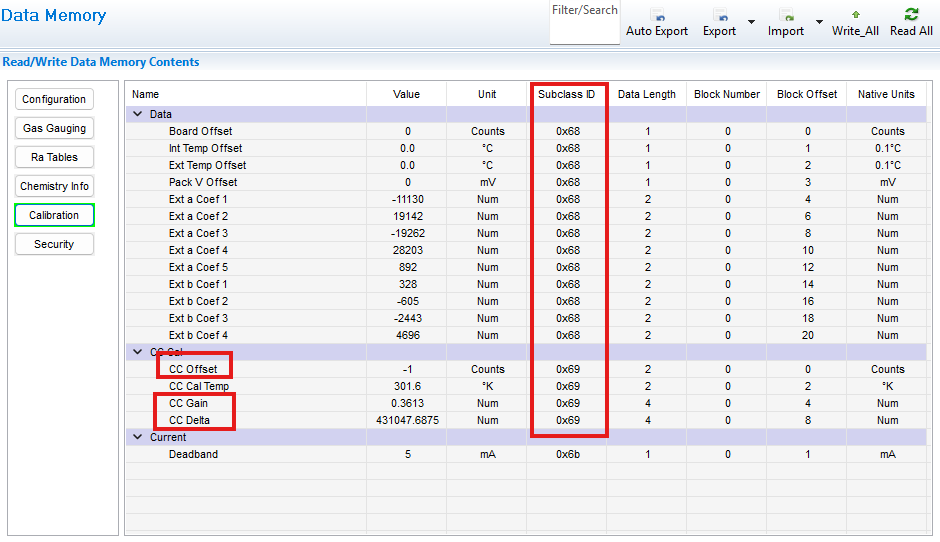The width and height of the screenshot is (940, 542).
Task: Click the CC Delta value 431047.6875
Action: (x=408, y=420)
